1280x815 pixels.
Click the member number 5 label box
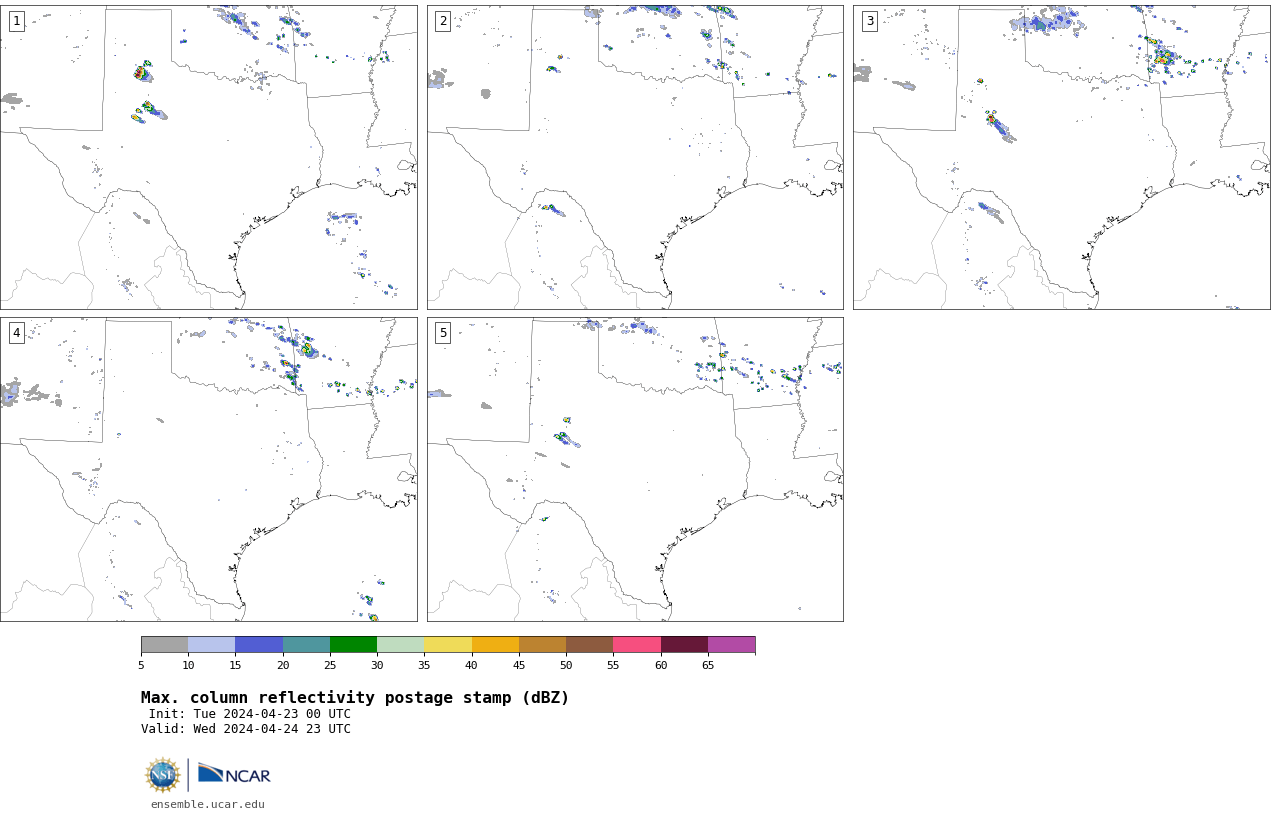(x=443, y=333)
